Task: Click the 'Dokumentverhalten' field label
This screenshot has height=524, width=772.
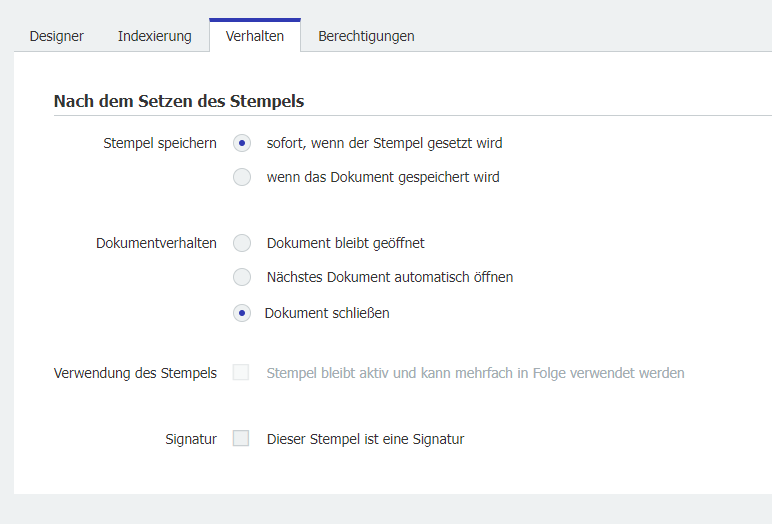Action: pyautogui.click(x=156, y=243)
